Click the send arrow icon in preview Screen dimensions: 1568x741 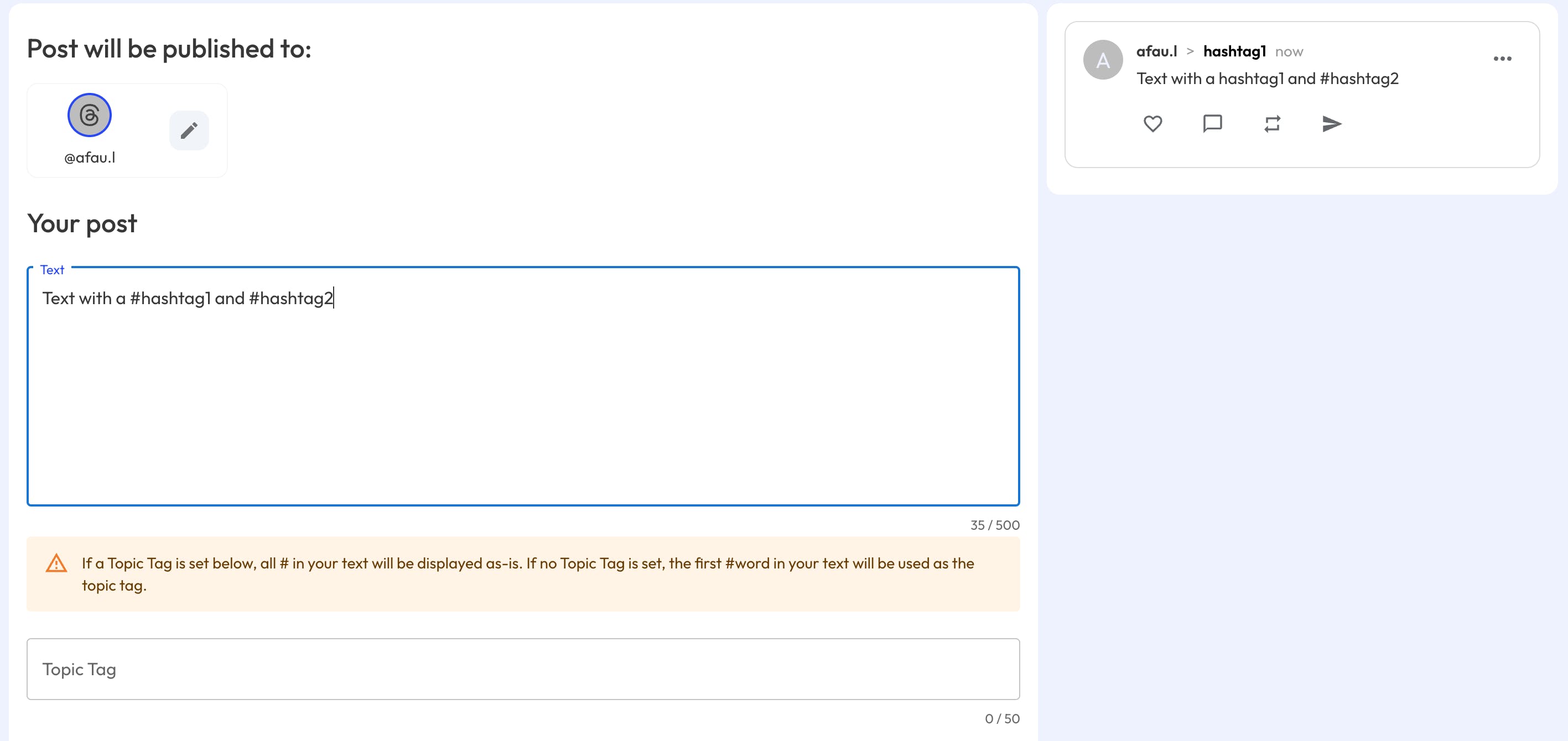(1331, 123)
